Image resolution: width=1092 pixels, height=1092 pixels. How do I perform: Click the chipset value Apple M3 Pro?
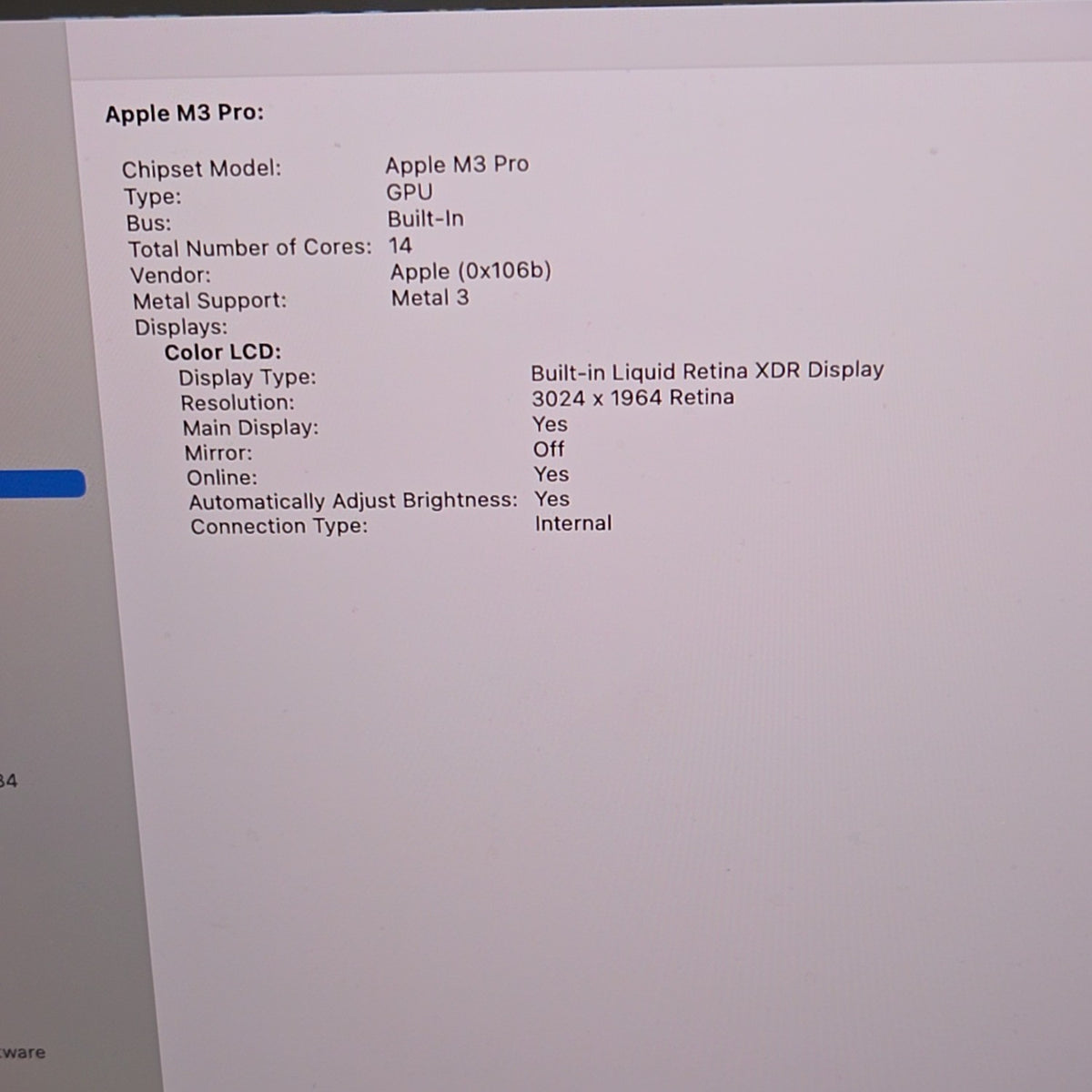(457, 165)
